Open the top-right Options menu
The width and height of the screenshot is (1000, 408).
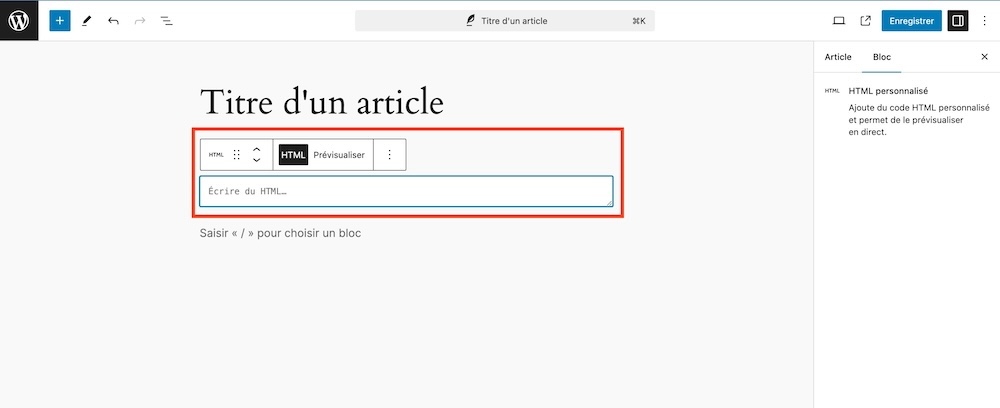coord(984,21)
